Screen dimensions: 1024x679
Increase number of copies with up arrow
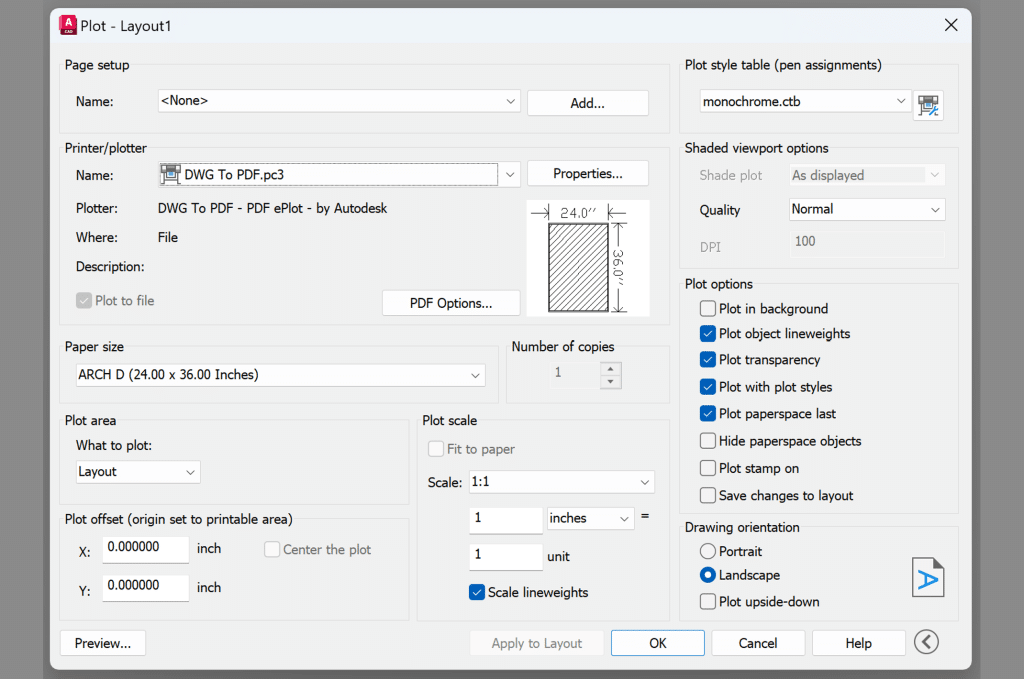click(610, 369)
